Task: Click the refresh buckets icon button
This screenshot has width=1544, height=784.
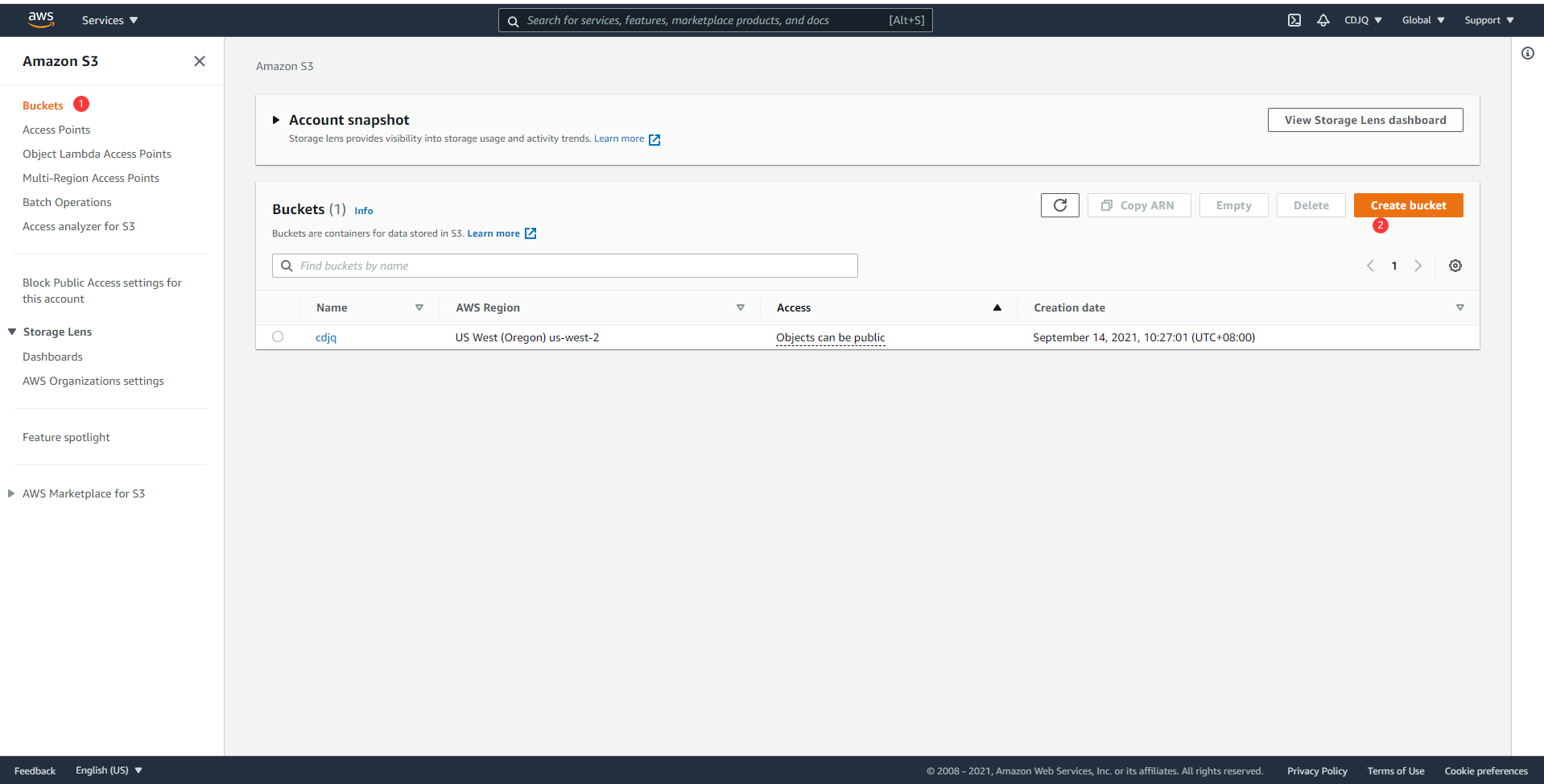Action: coord(1060,205)
